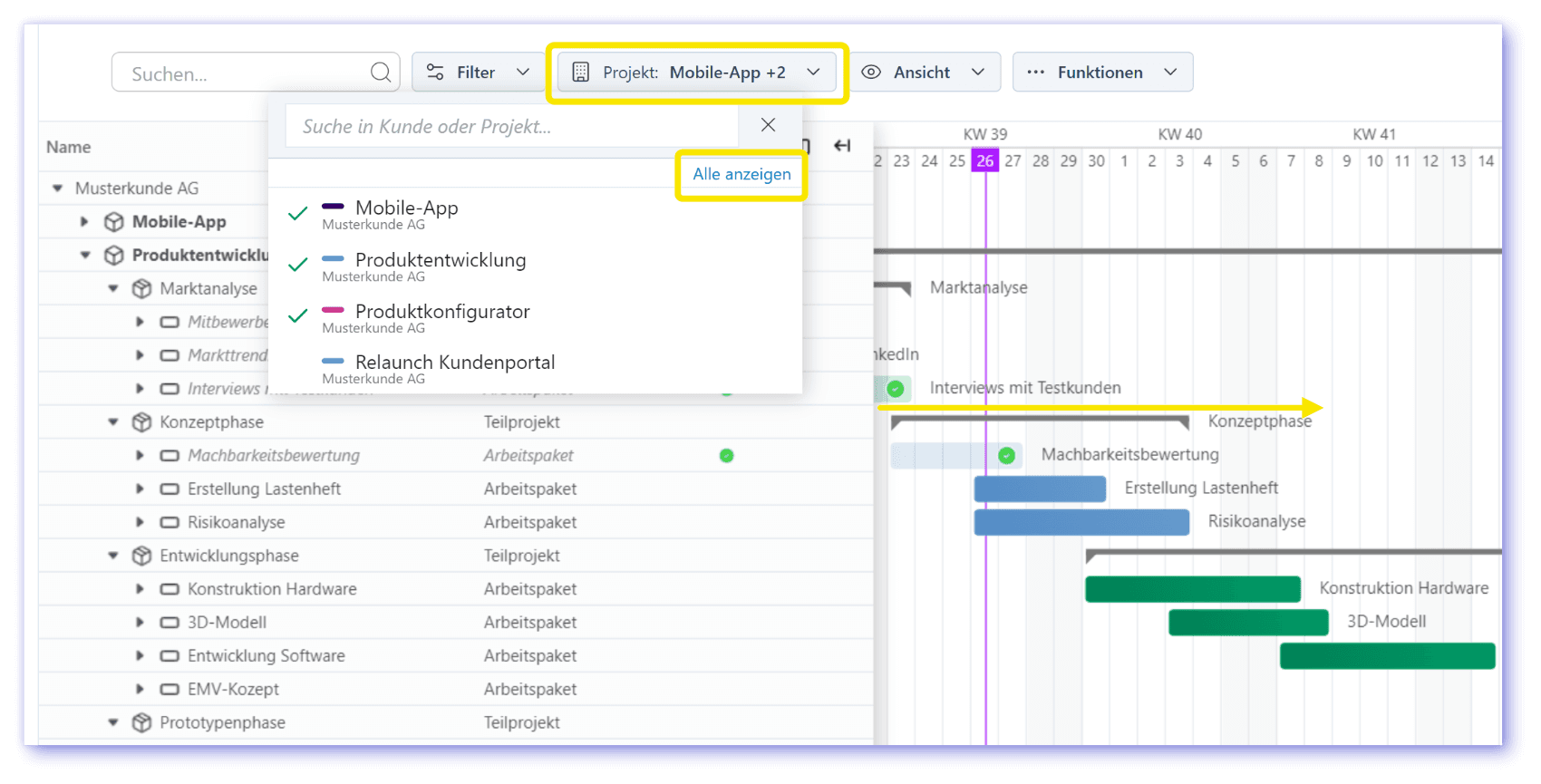Deselect the Produktentwicklung project checkmark
Screen dimensions: 1541x784
coord(297,266)
